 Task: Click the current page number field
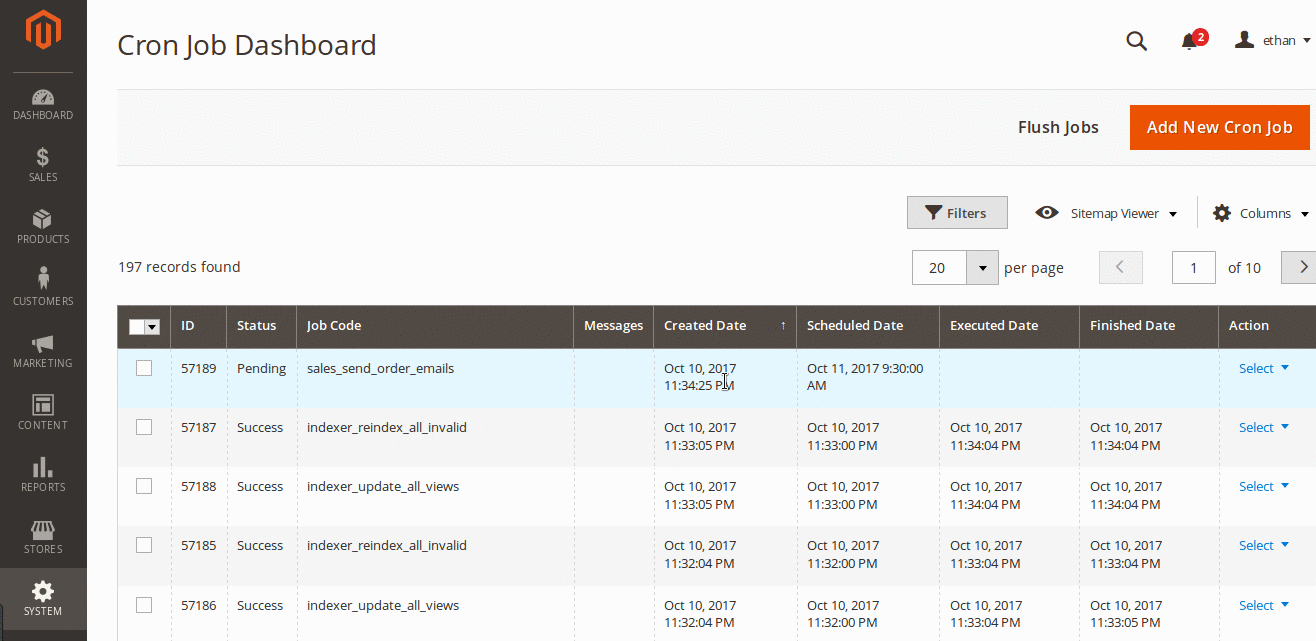coord(1194,268)
